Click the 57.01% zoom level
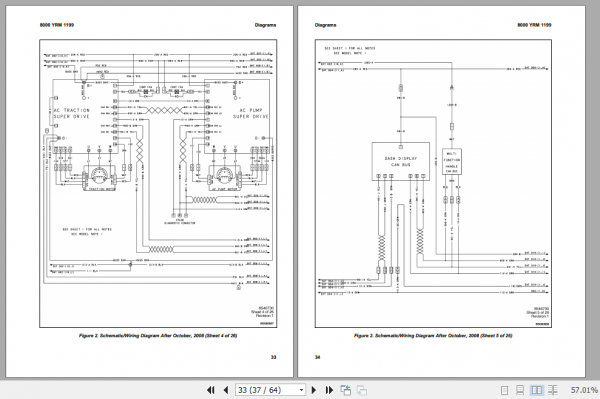Screen dimensions: 600x399 tap(584, 390)
